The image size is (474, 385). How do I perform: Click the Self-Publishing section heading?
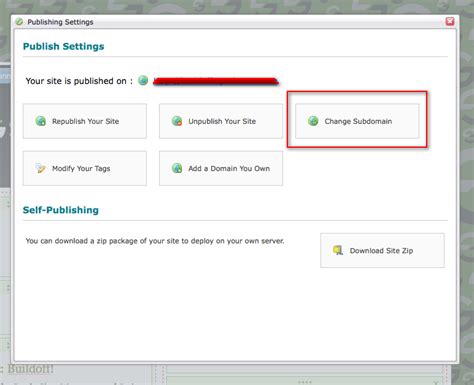61,210
